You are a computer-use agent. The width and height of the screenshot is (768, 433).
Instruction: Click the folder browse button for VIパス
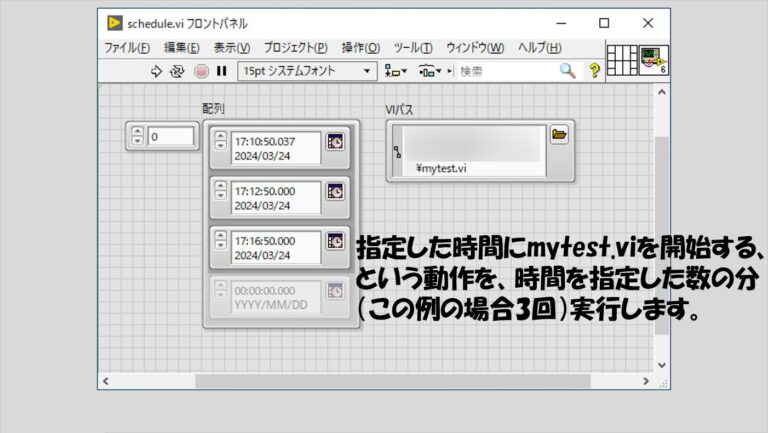pos(559,136)
